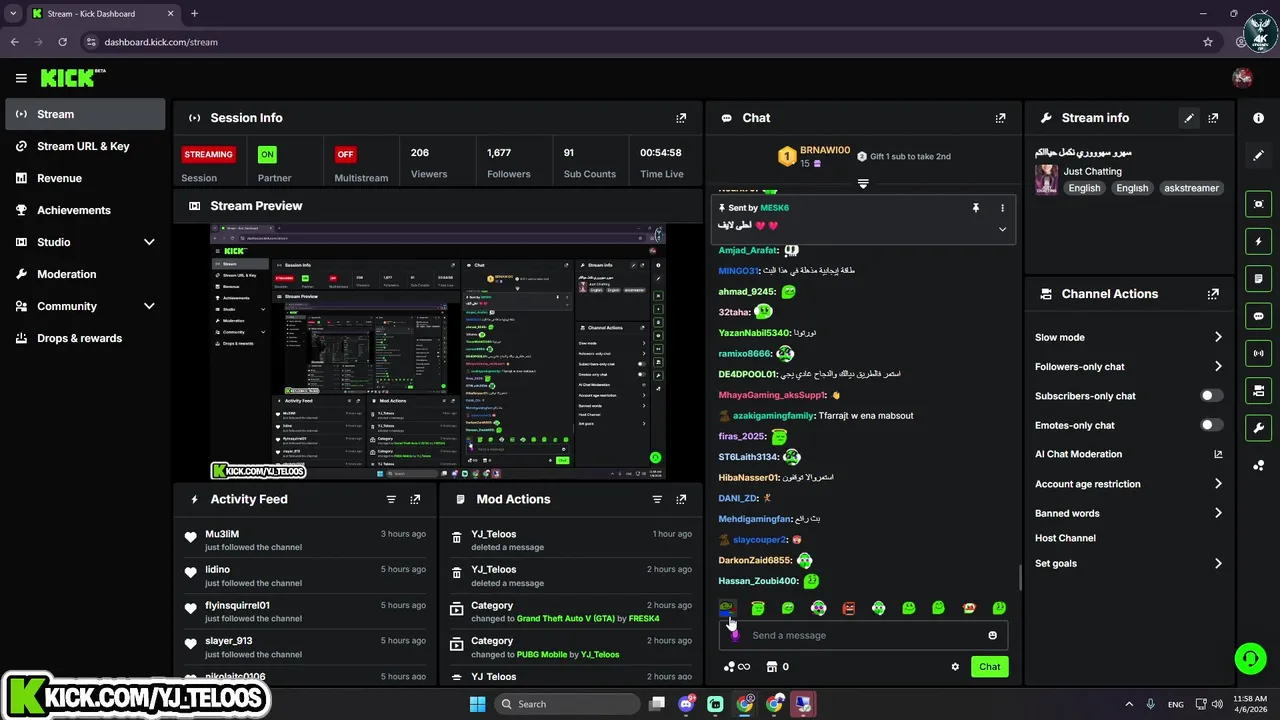Toggle Emotes-only chat switch

[1211, 425]
